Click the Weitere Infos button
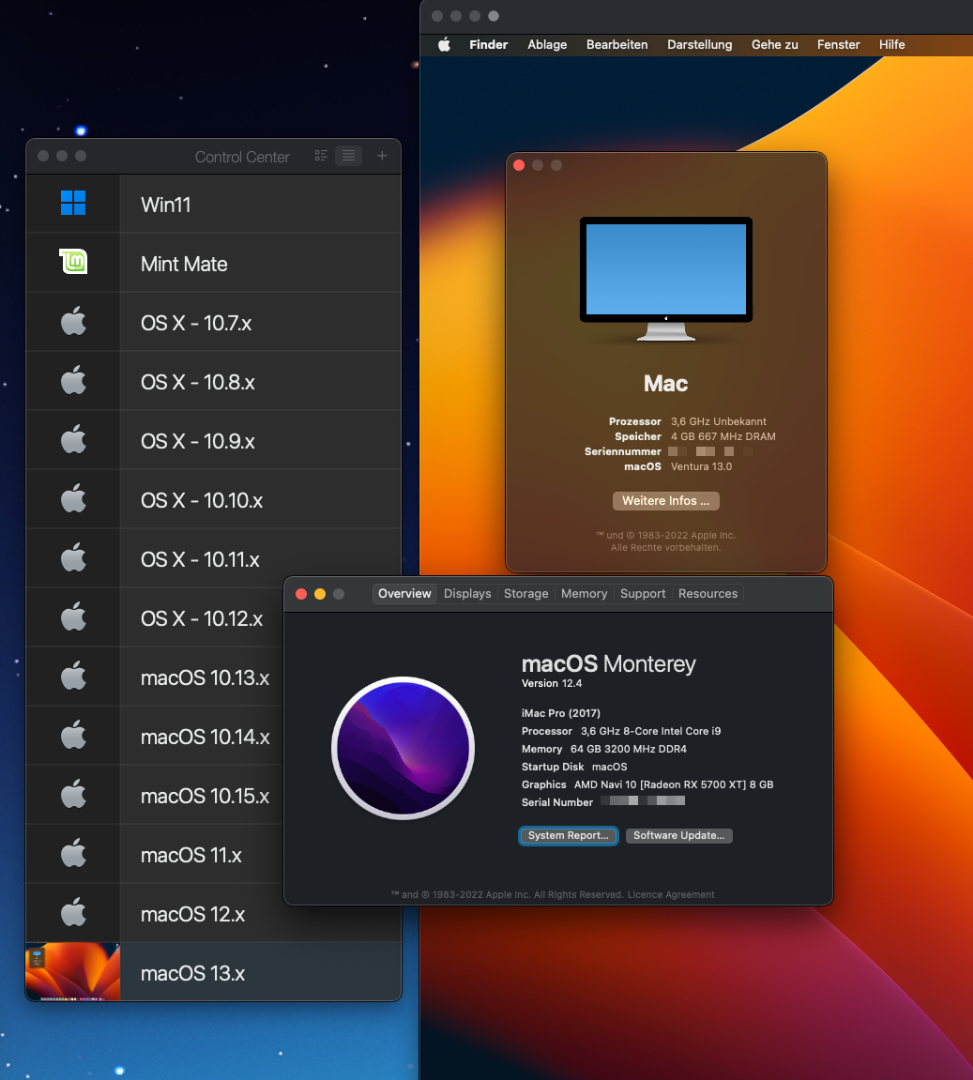 pyautogui.click(x=665, y=501)
